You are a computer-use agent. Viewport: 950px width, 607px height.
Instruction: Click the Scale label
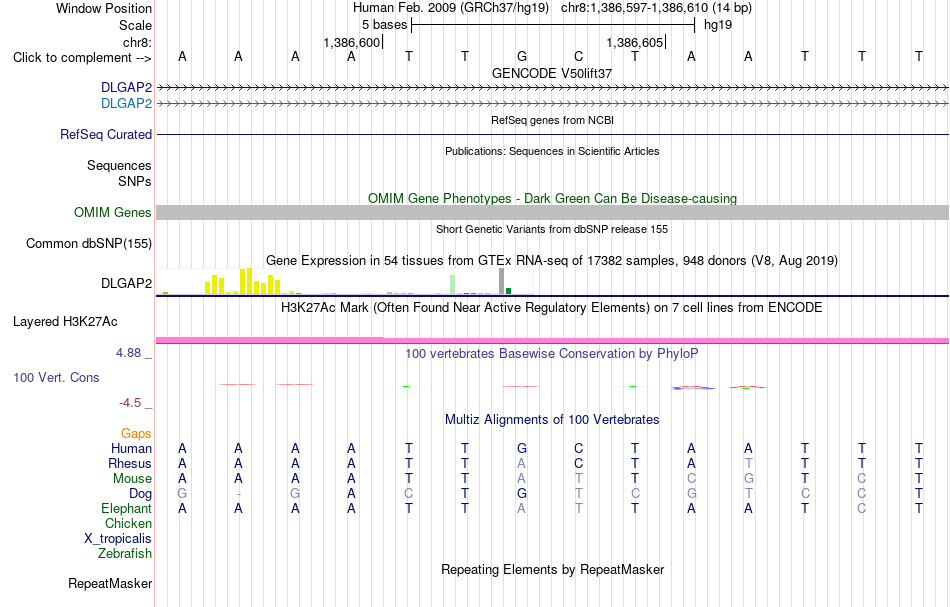[135, 25]
